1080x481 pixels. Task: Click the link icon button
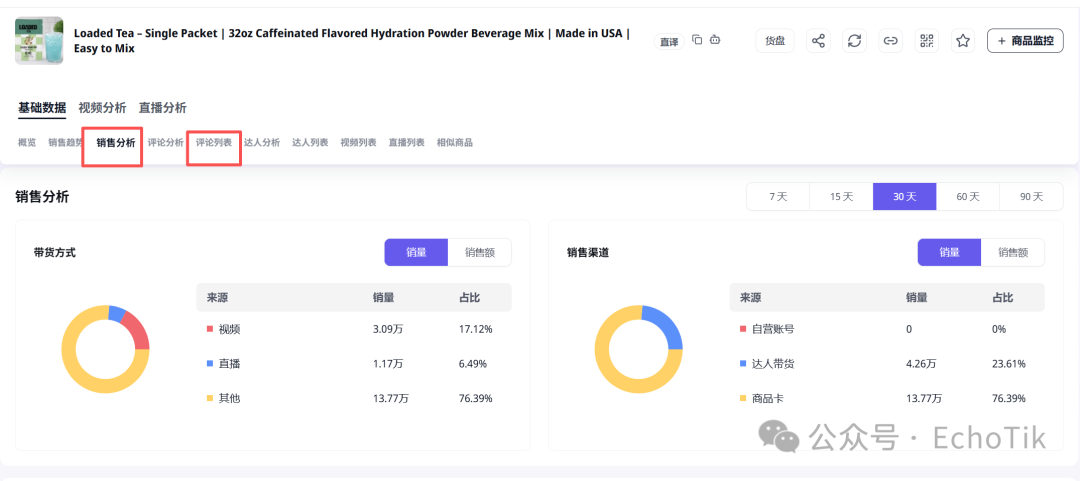pos(891,41)
